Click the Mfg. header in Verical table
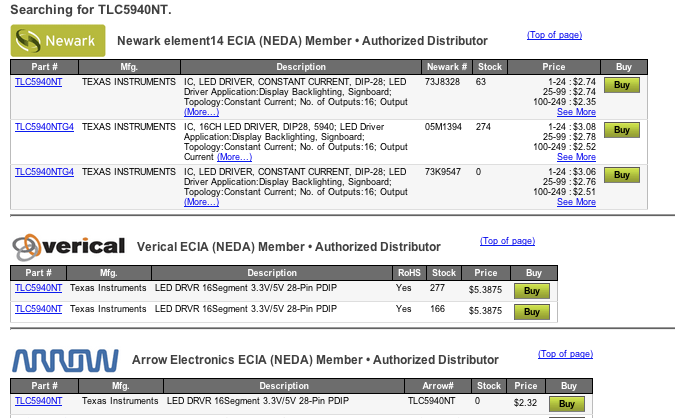675x418 pixels. [108, 273]
